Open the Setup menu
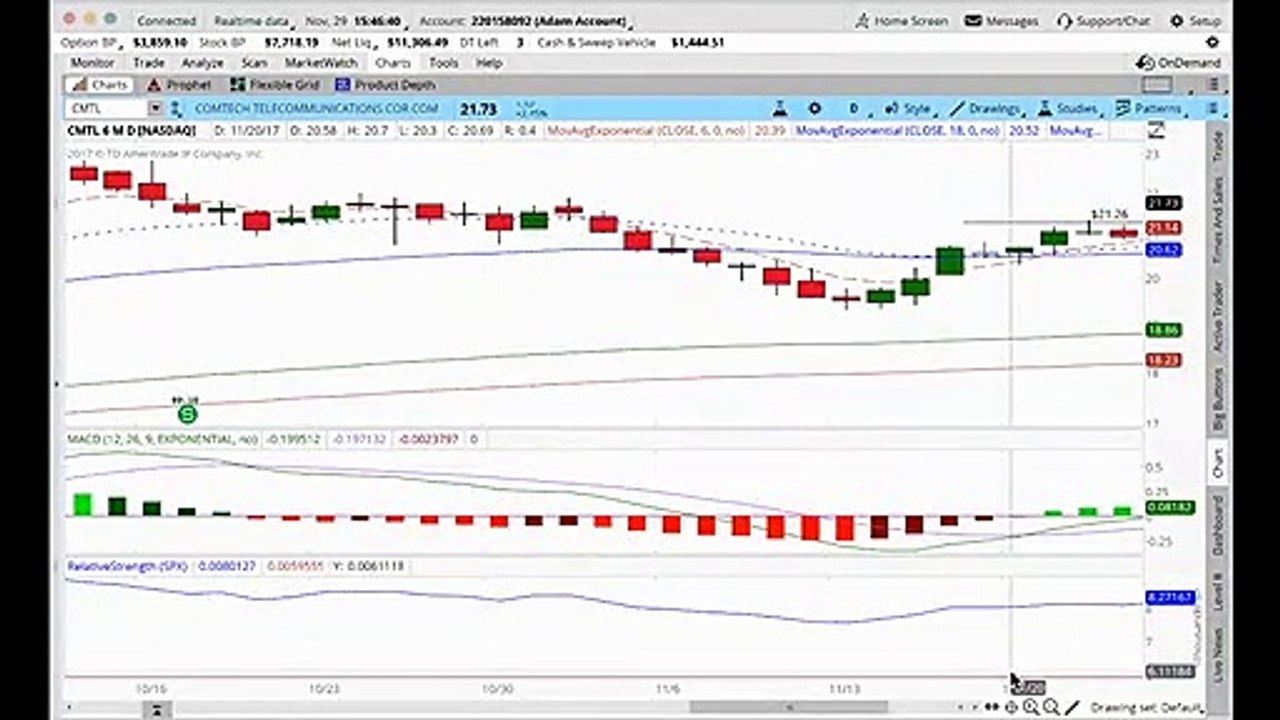 click(1195, 20)
